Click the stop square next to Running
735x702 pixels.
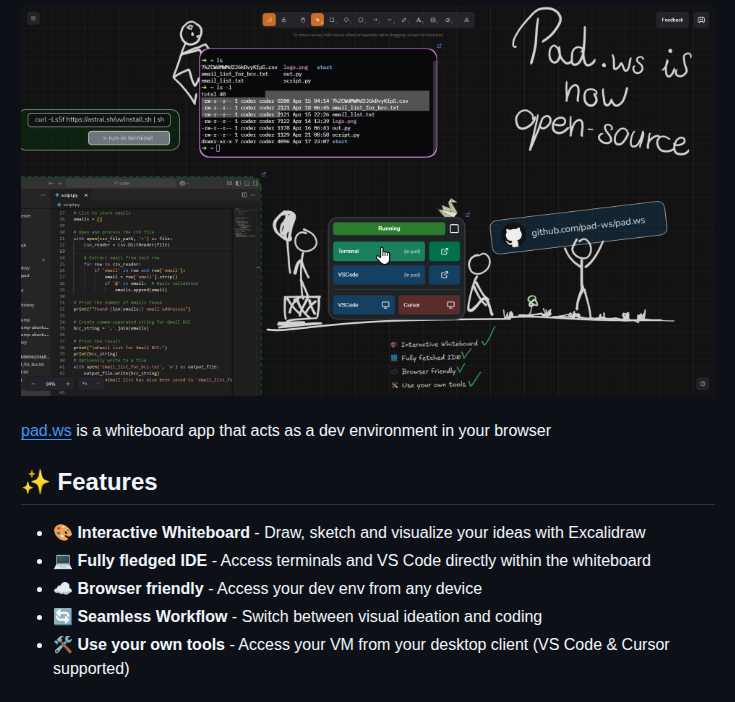(x=454, y=228)
